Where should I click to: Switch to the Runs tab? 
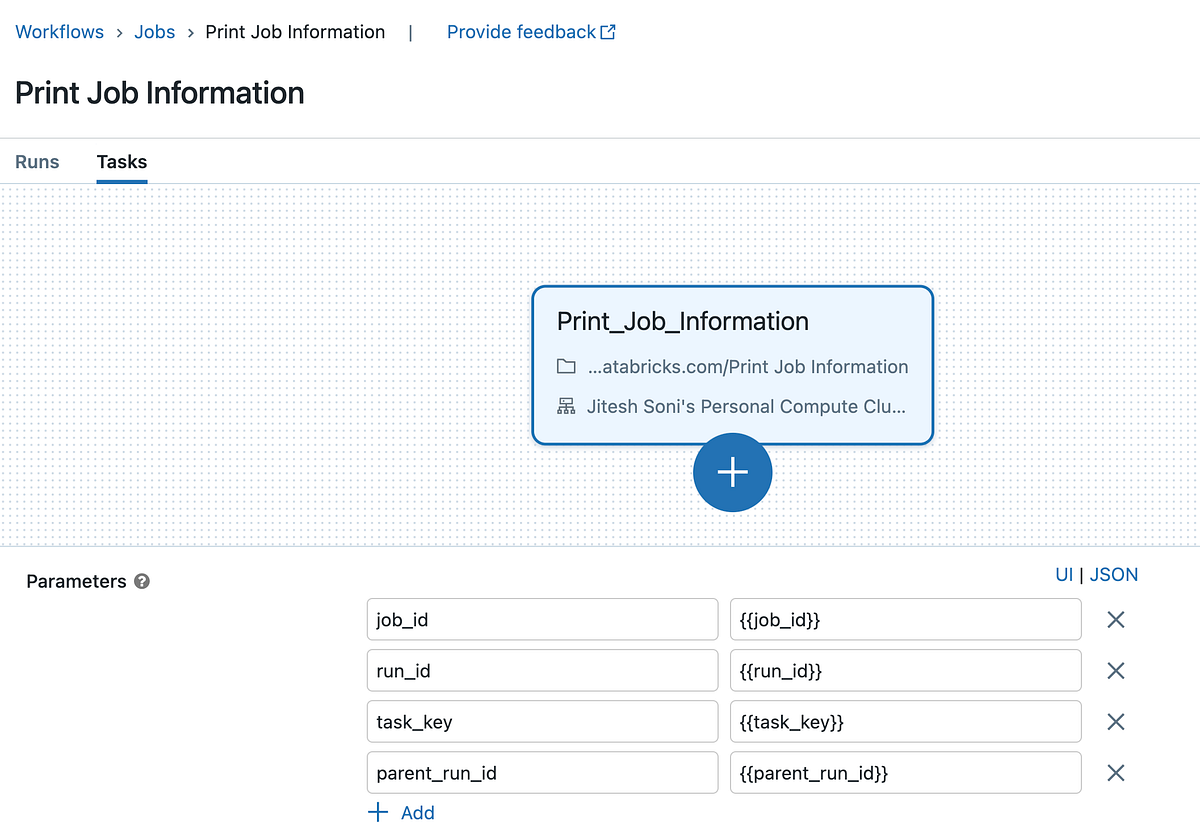coord(36,161)
